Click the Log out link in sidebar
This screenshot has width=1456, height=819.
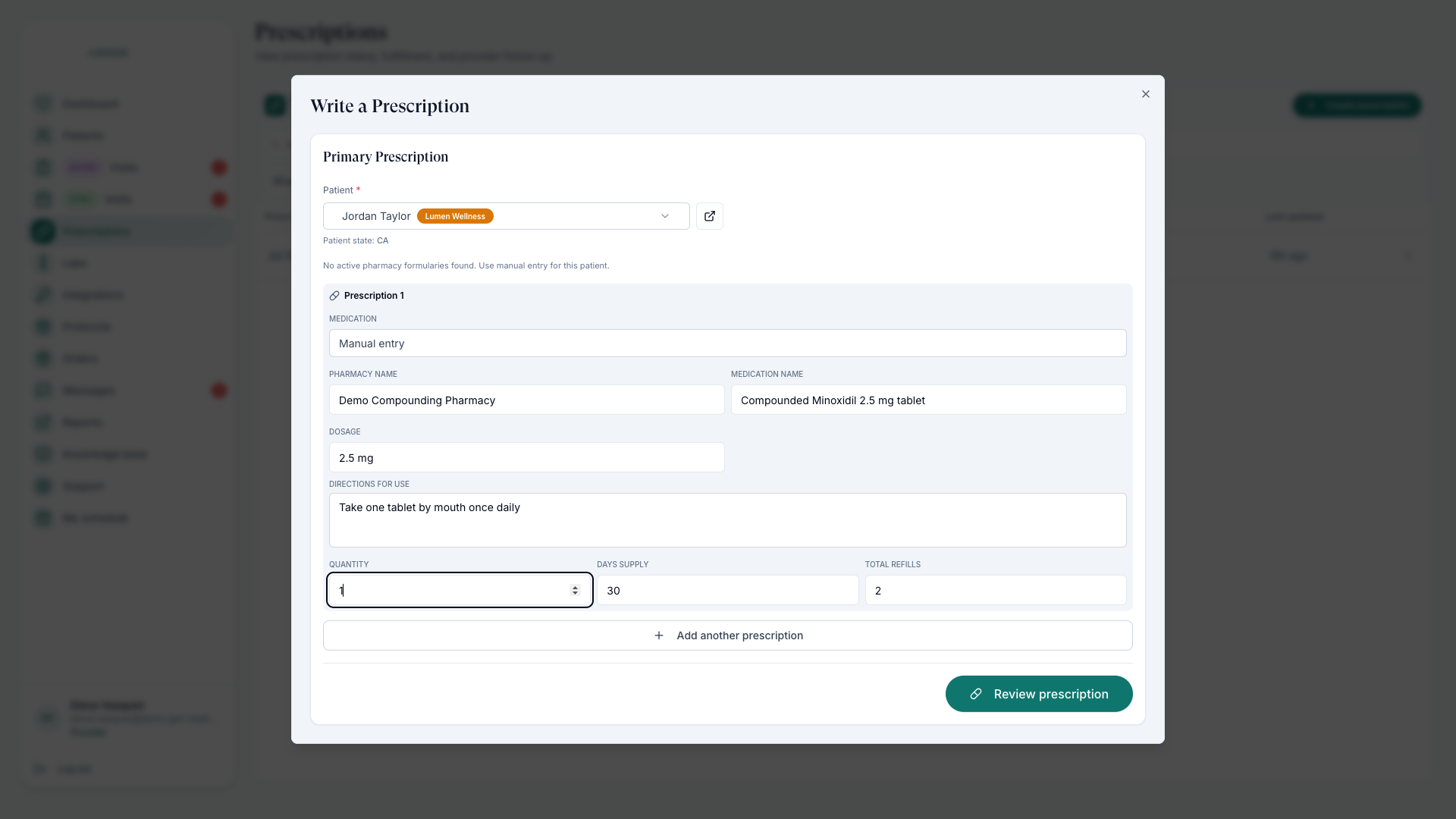(74, 769)
